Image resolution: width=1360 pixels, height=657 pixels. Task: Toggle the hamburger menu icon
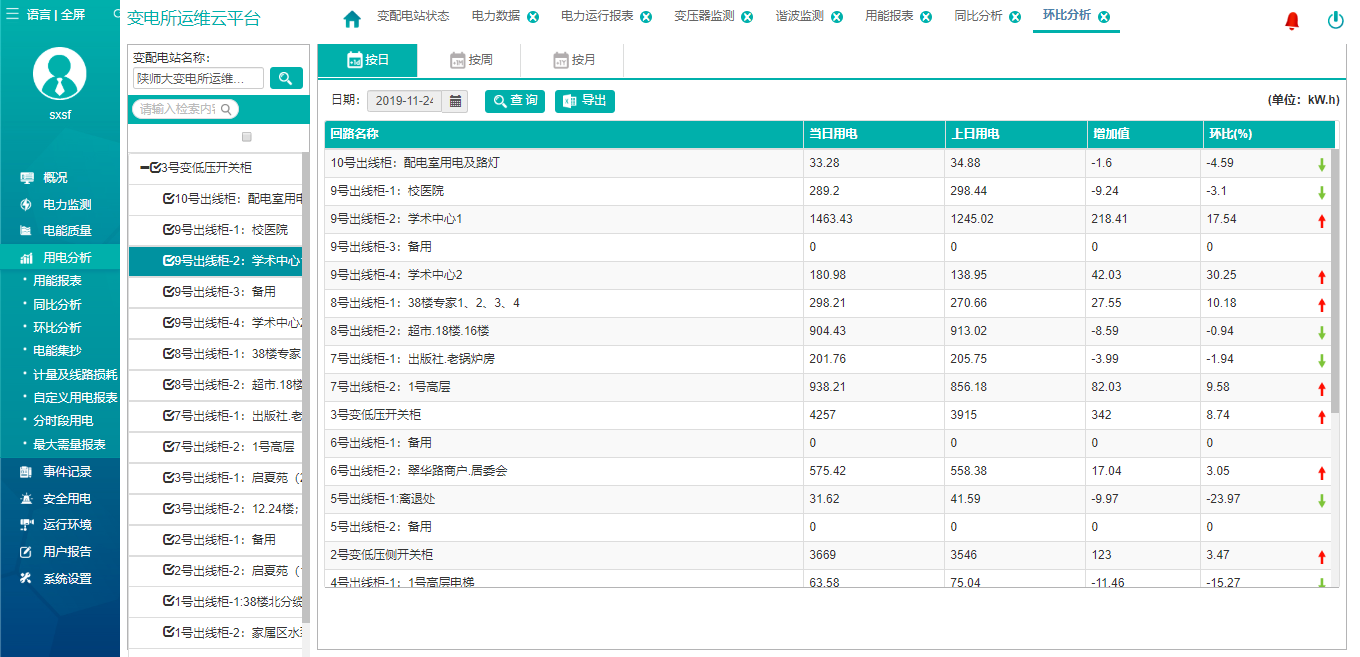coord(13,15)
